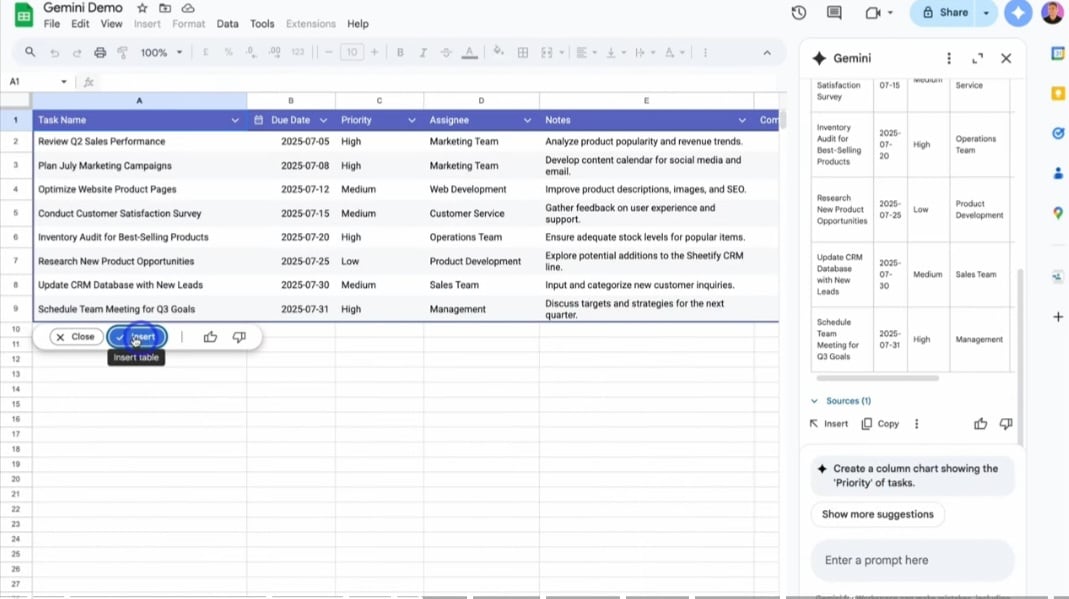Pick a text color
This screenshot has width=1069, height=599.
click(469, 52)
